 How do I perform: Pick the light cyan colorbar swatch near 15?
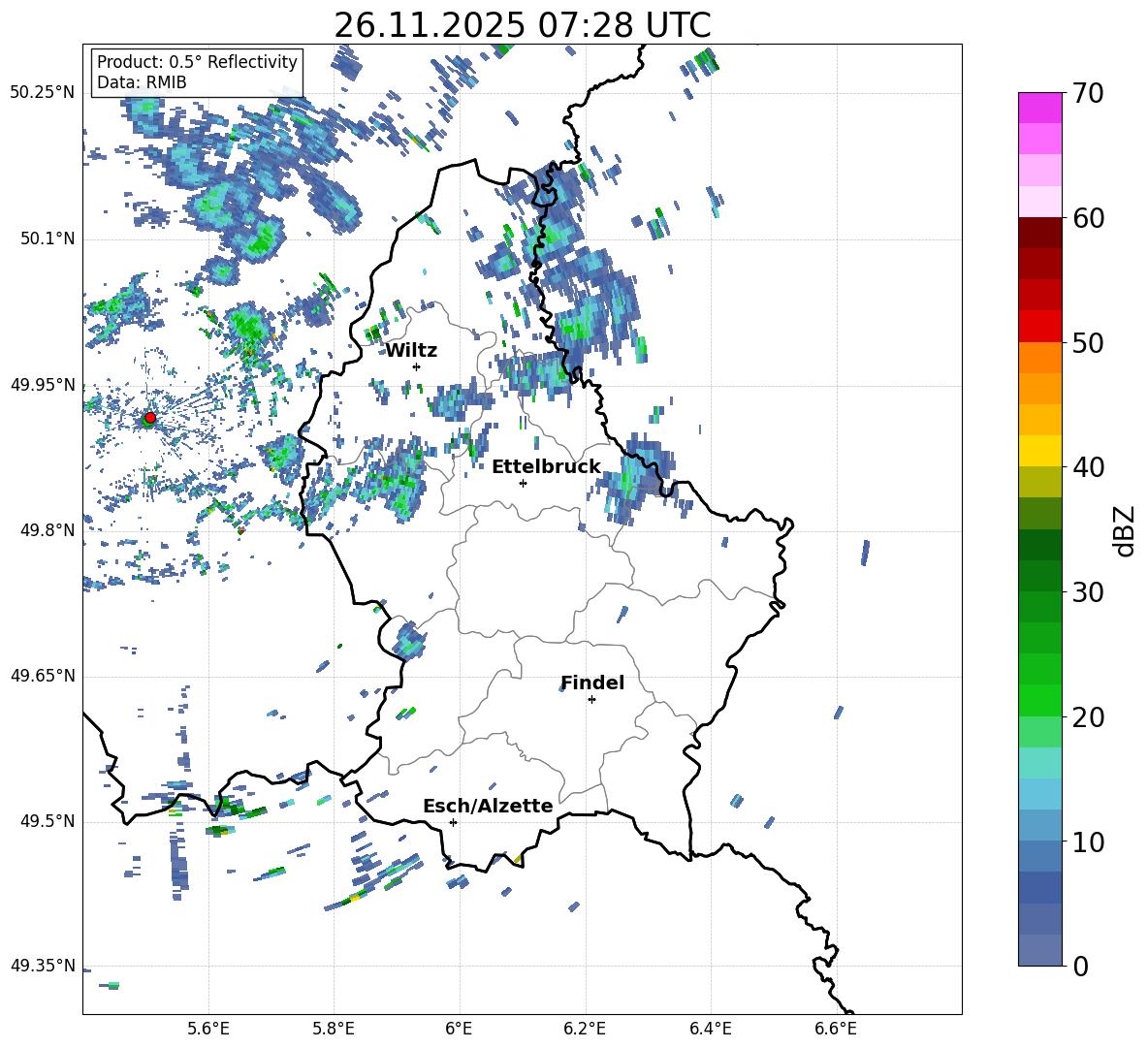[1039, 763]
